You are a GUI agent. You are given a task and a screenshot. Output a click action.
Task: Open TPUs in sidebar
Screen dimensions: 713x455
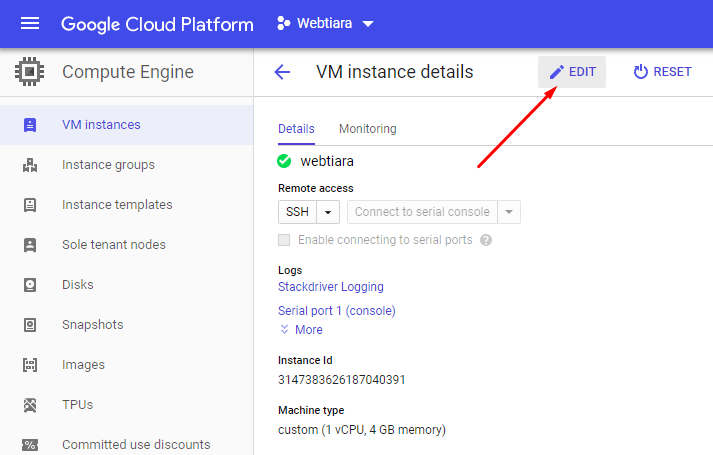click(126, 405)
